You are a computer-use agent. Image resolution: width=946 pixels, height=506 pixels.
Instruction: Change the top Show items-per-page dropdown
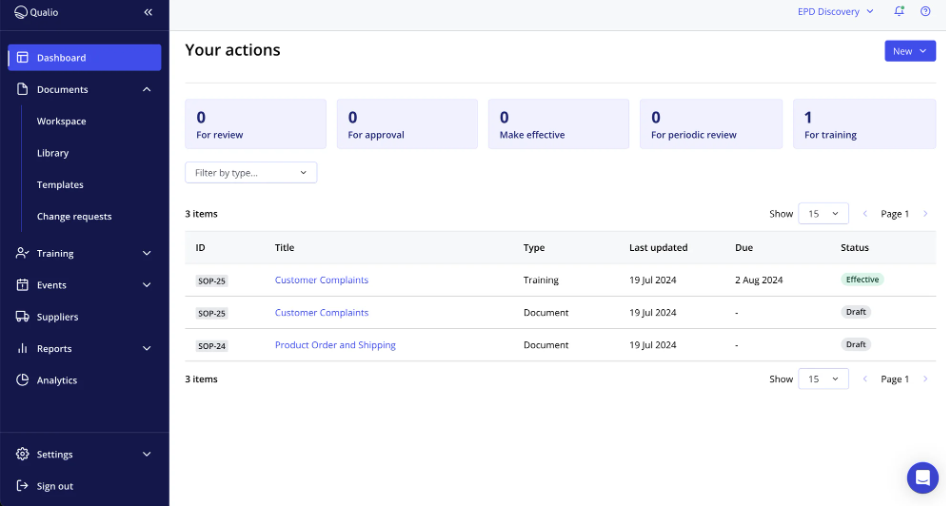point(823,214)
